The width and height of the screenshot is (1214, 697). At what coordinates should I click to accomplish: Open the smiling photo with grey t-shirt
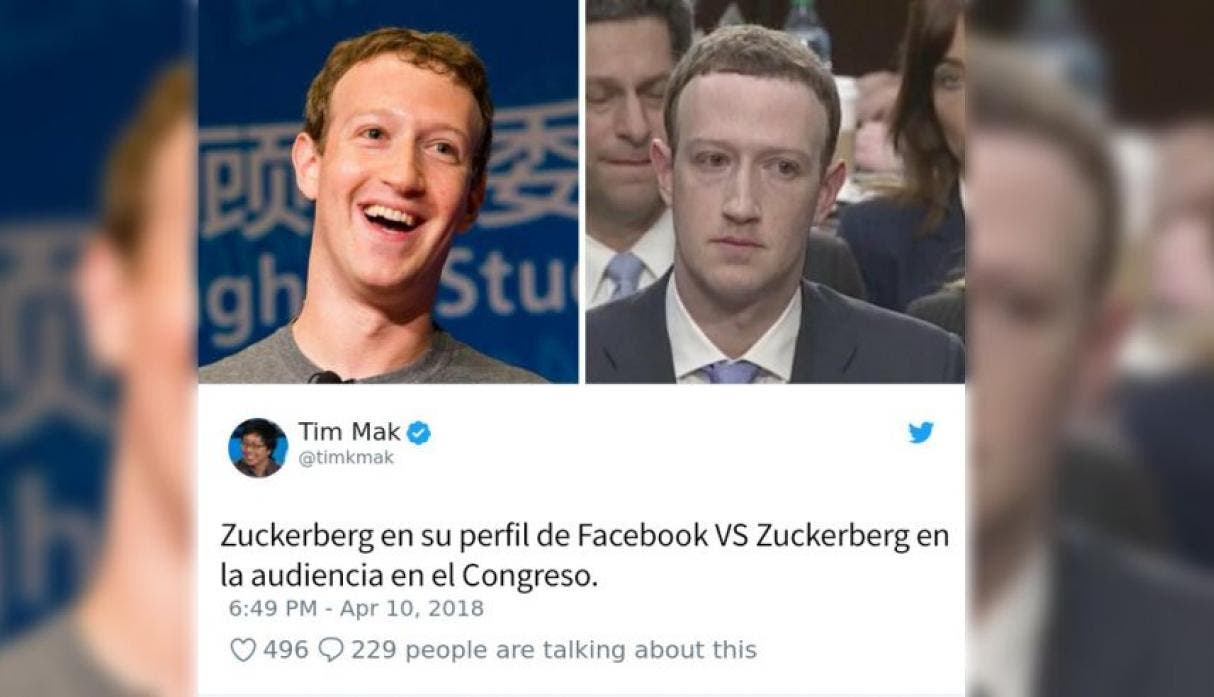click(x=388, y=191)
